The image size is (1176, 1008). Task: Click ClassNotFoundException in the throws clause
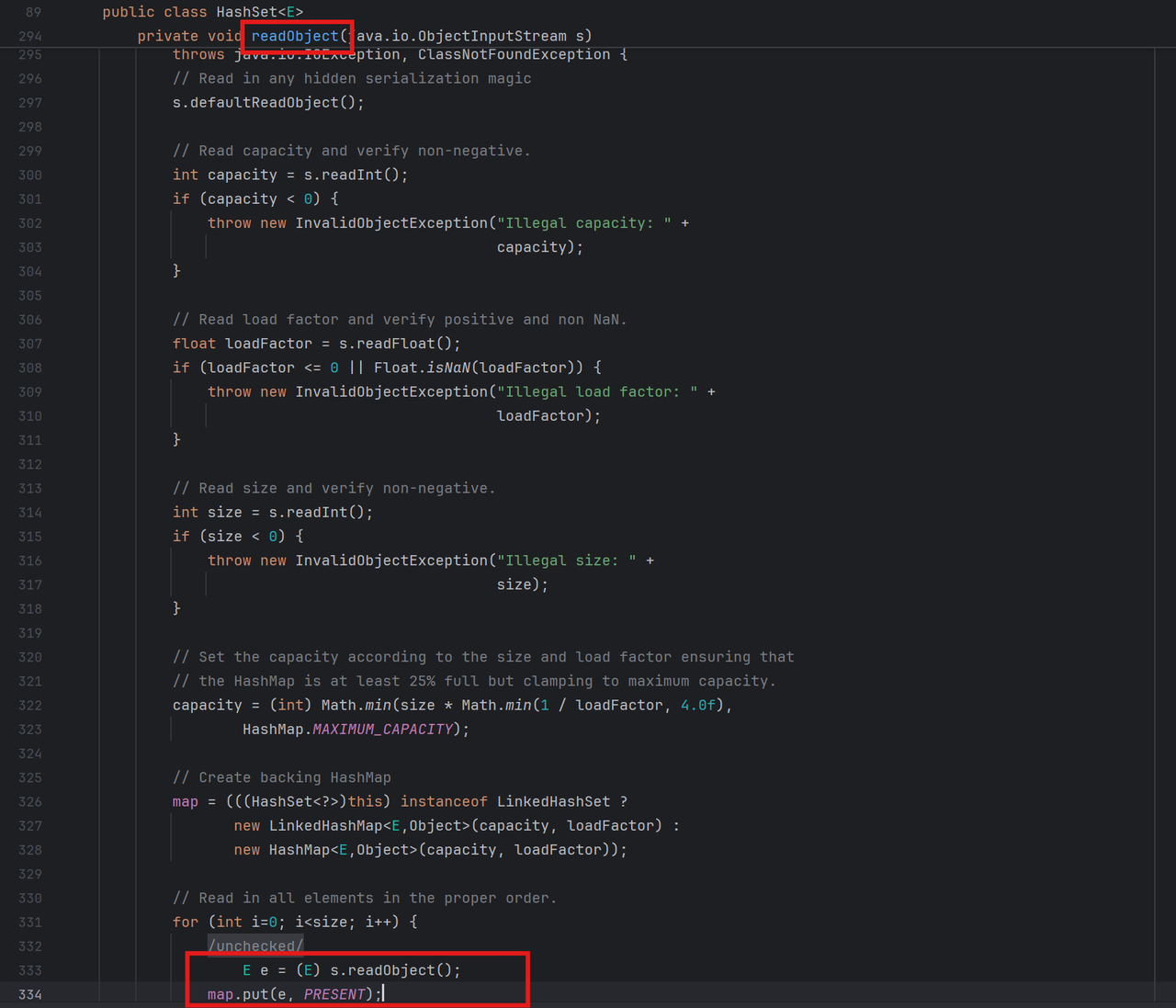pyautogui.click(x=514, y=54)
